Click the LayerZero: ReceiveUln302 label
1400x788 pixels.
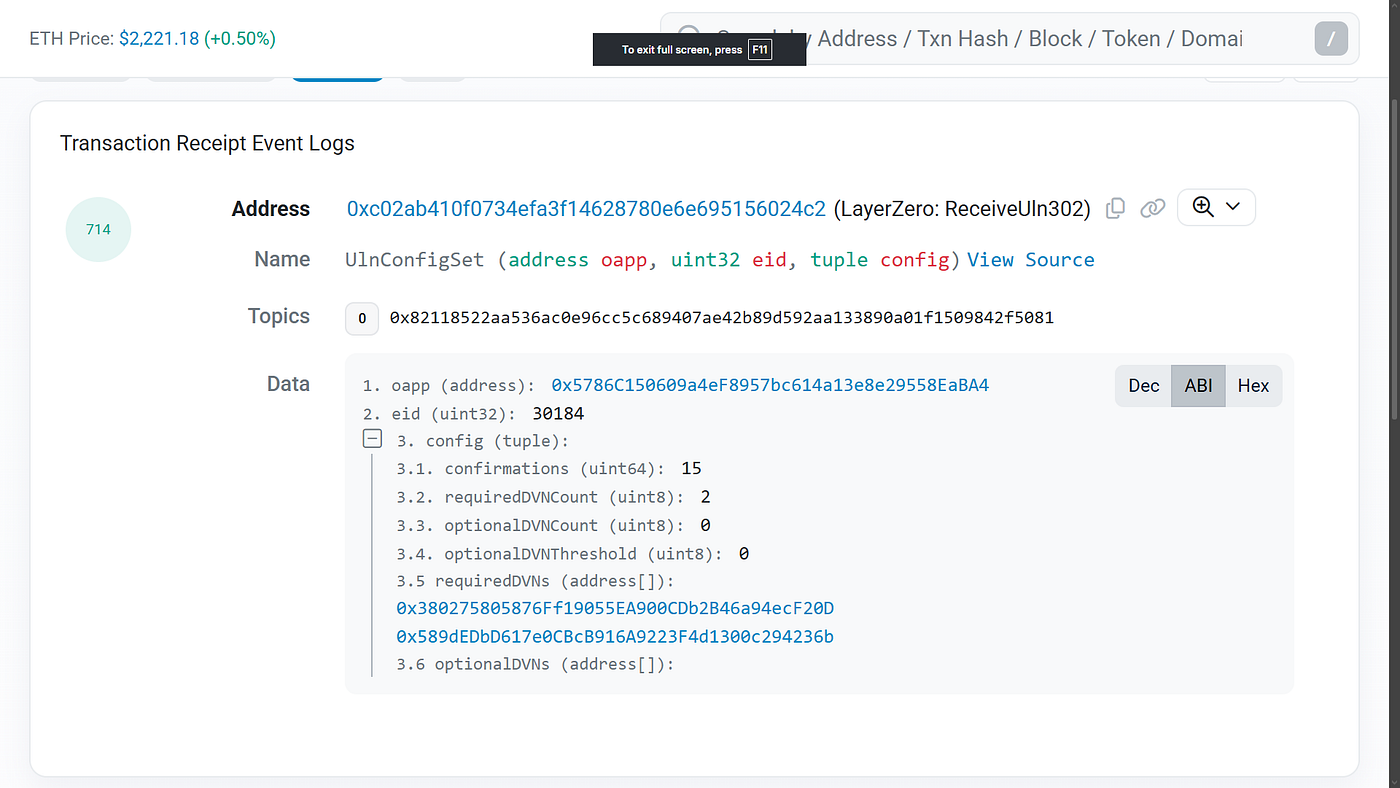click(x=961, y=209)
